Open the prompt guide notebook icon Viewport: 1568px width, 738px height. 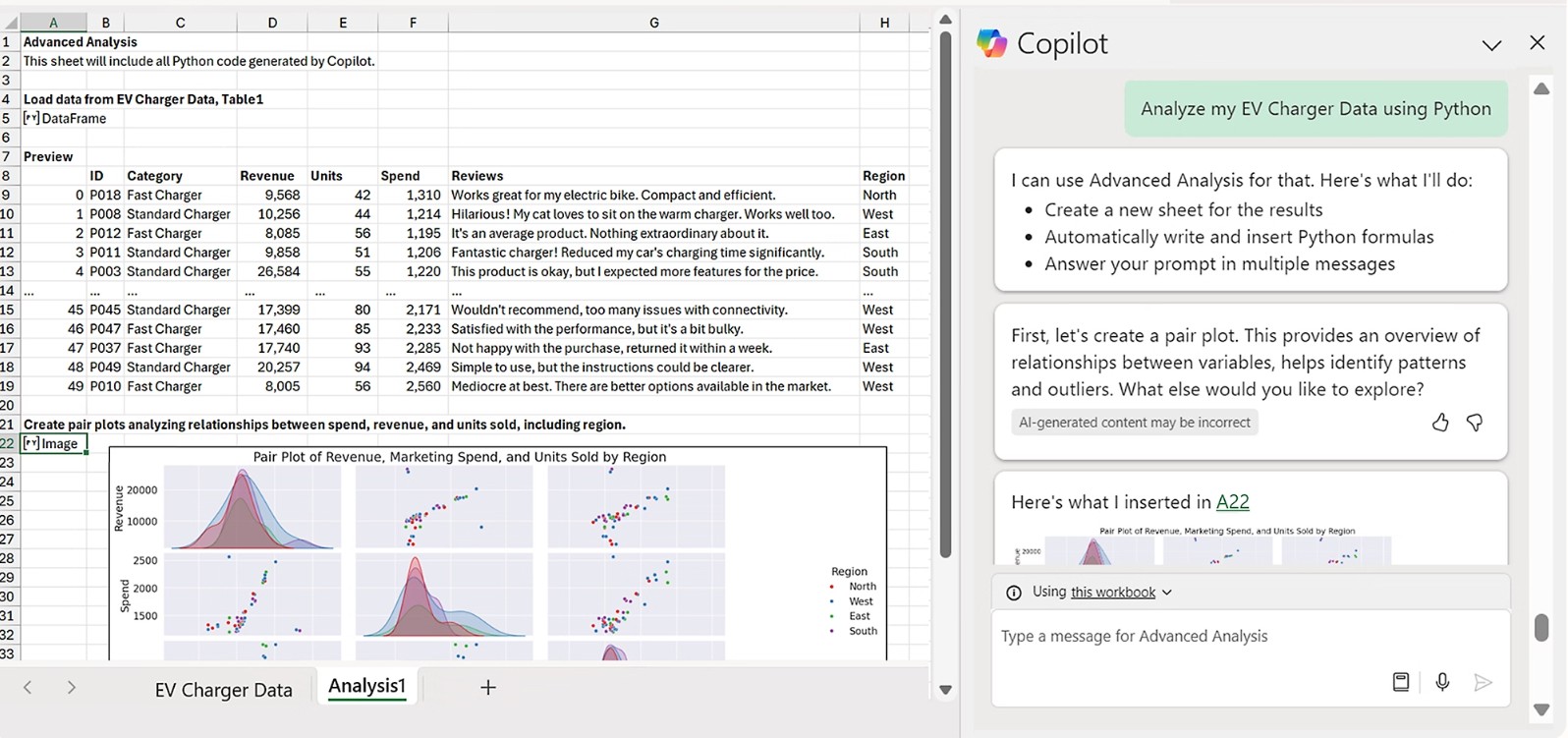(x=1401, y=682)
